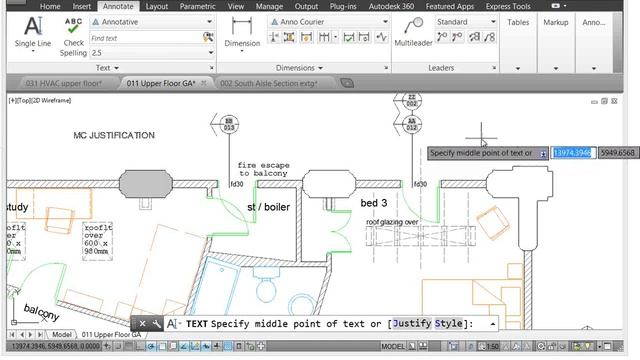Click the MODEL status bar button
Viewport: 640px width, 360px height.
point(393,347)
